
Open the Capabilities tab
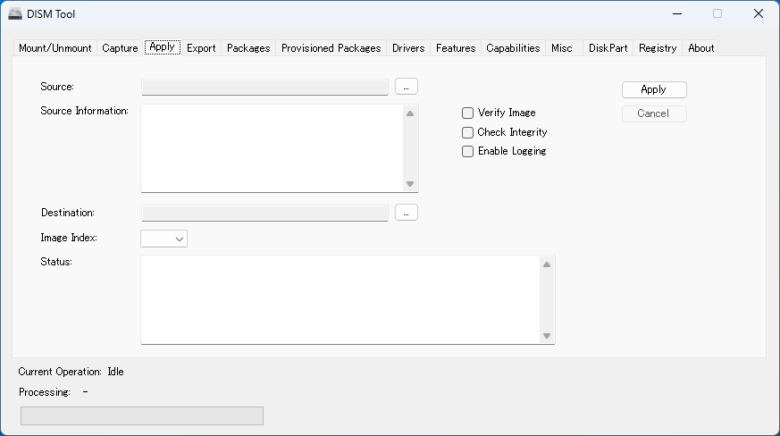point(513,48)
